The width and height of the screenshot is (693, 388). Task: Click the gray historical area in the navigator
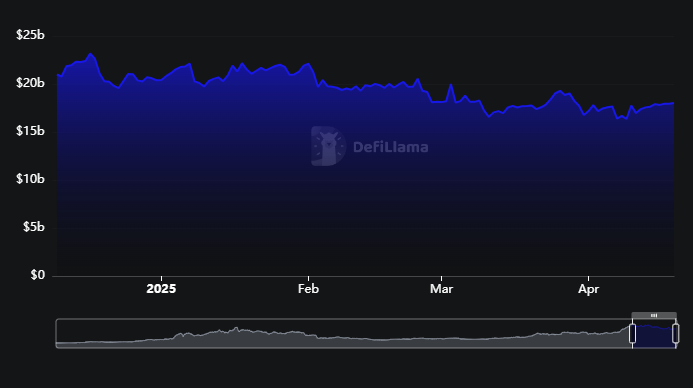point(344,337)
